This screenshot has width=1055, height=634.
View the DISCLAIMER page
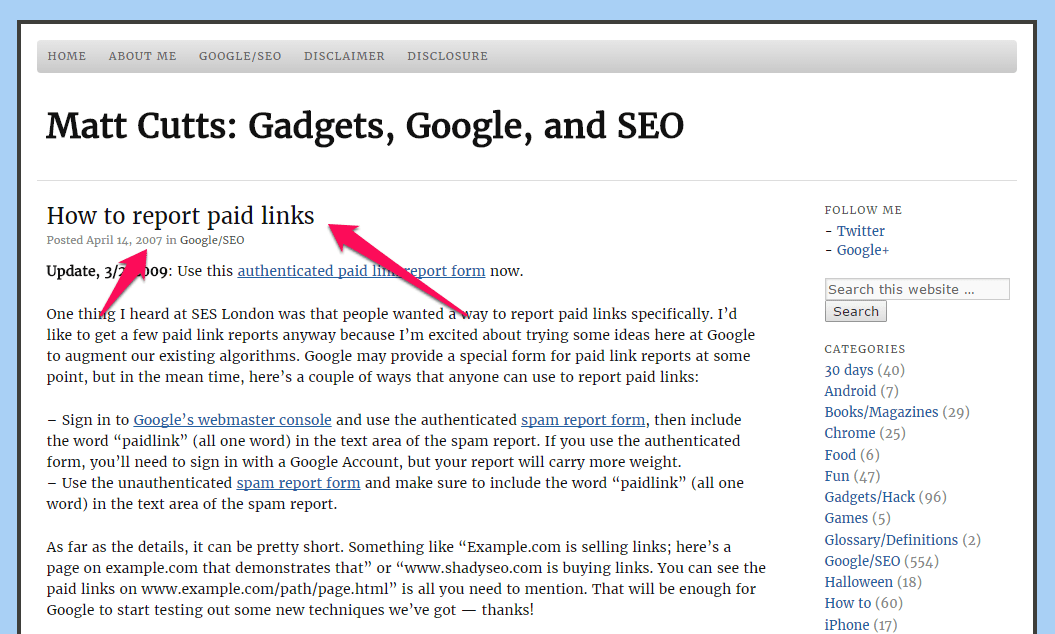pyautogui.click(x=344, y=56)
